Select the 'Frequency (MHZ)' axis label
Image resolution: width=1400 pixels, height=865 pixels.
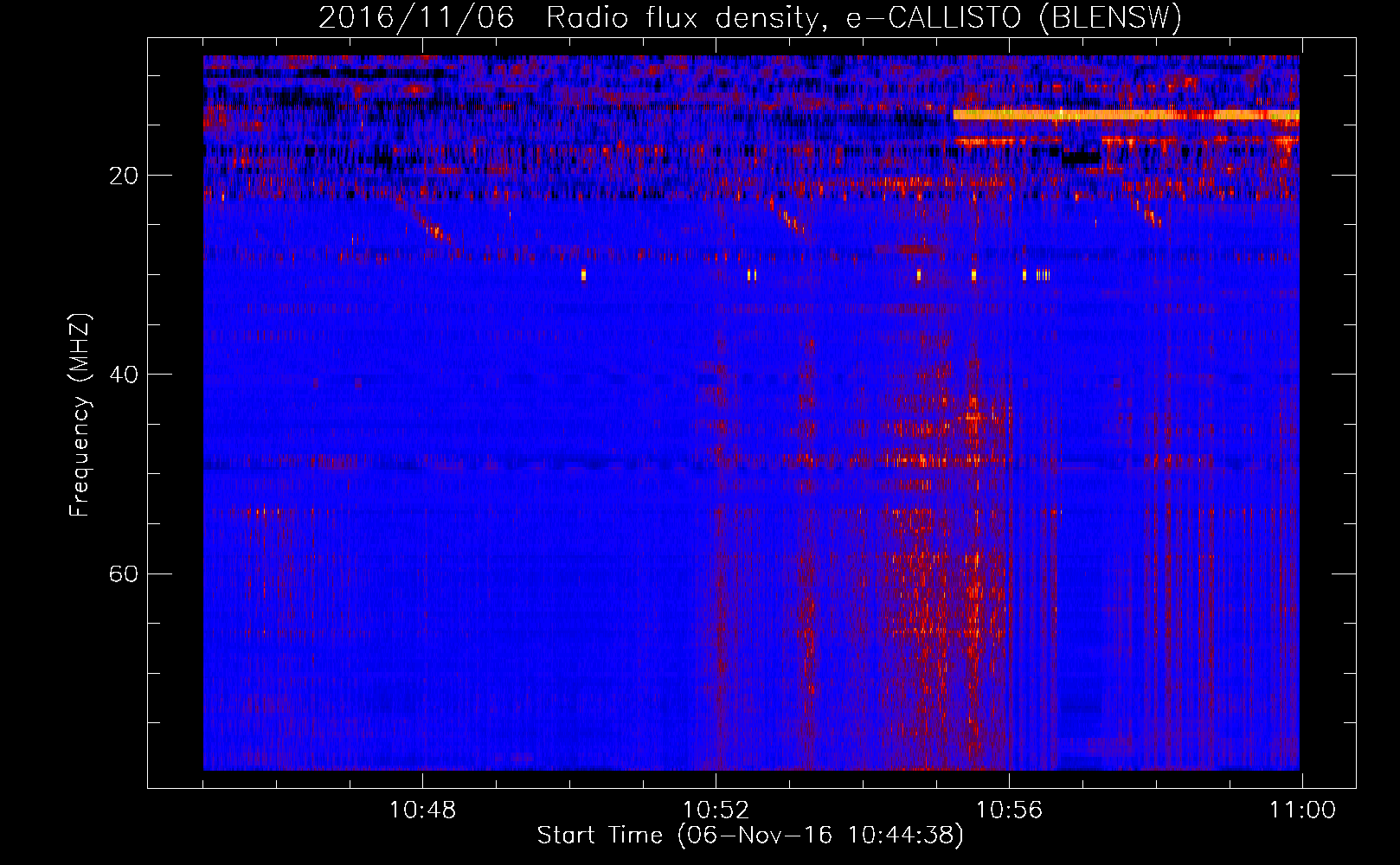(80, 415)
